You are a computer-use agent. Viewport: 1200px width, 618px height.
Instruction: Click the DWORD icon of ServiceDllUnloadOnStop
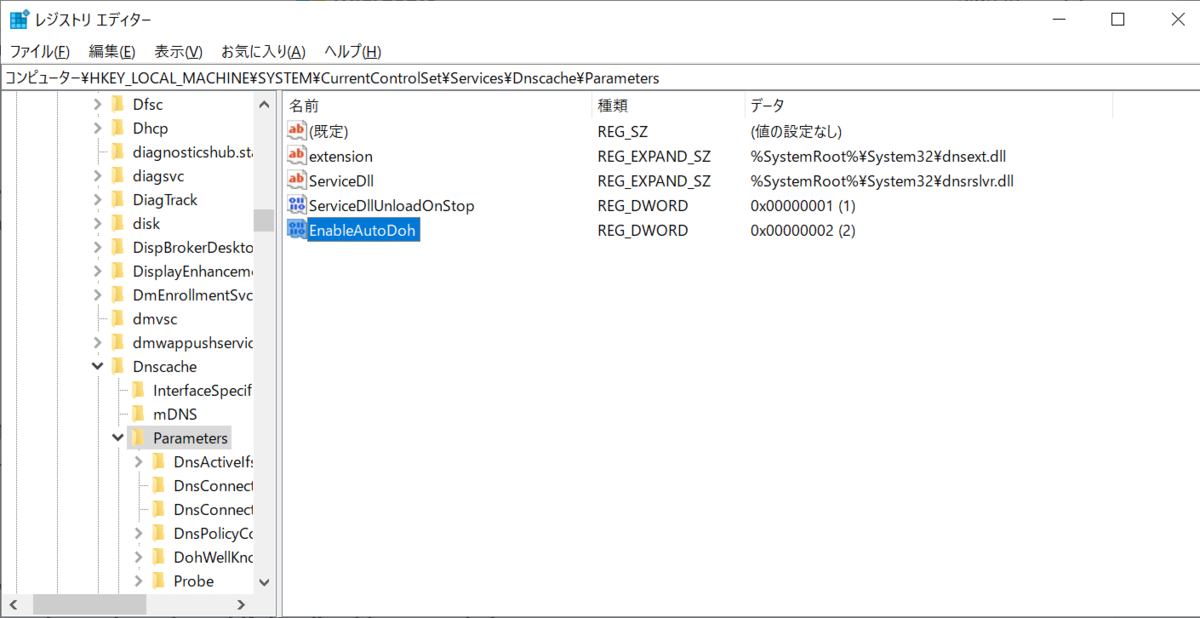tap(297, 206)
